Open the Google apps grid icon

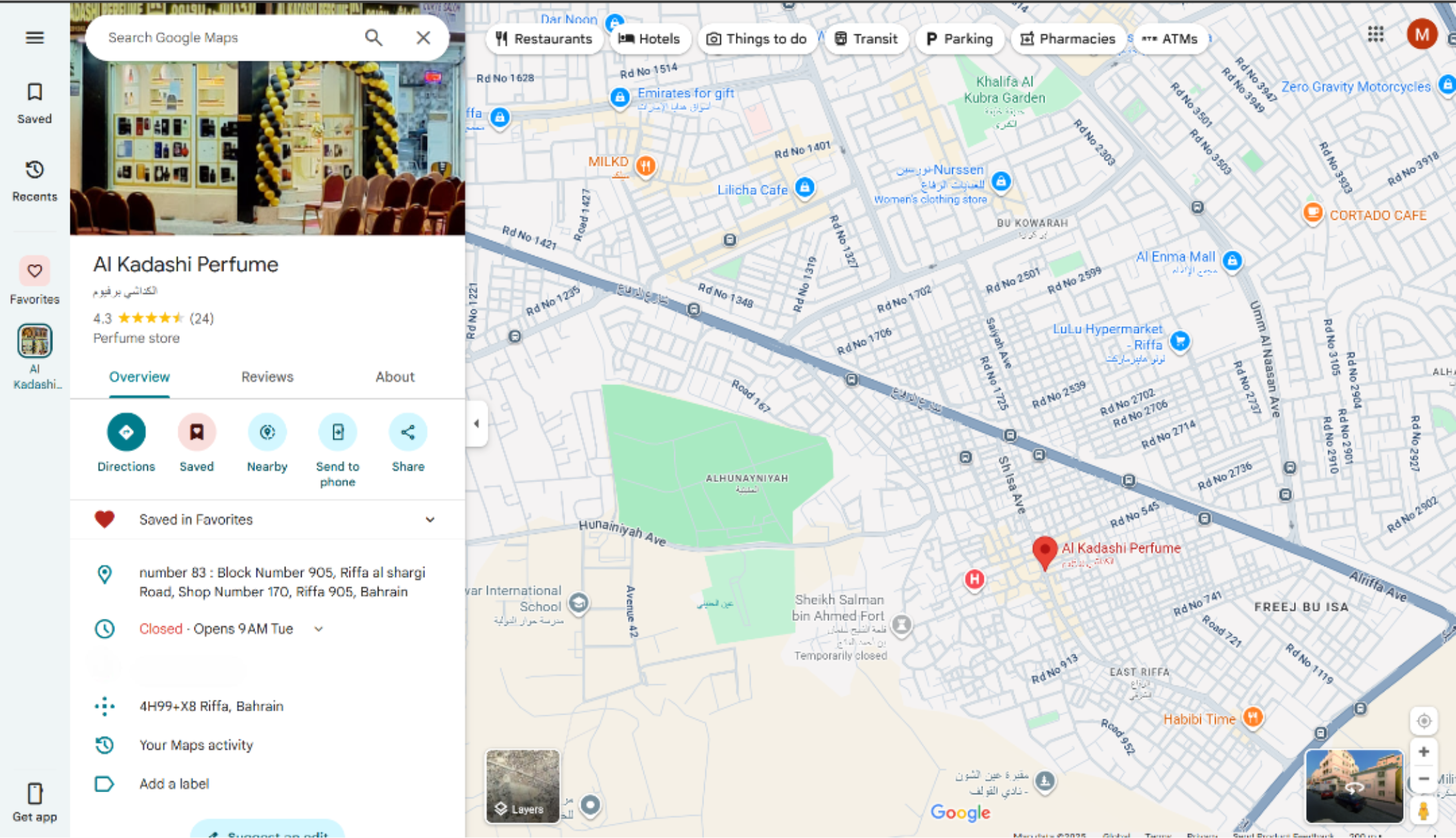pos(1375,35)
